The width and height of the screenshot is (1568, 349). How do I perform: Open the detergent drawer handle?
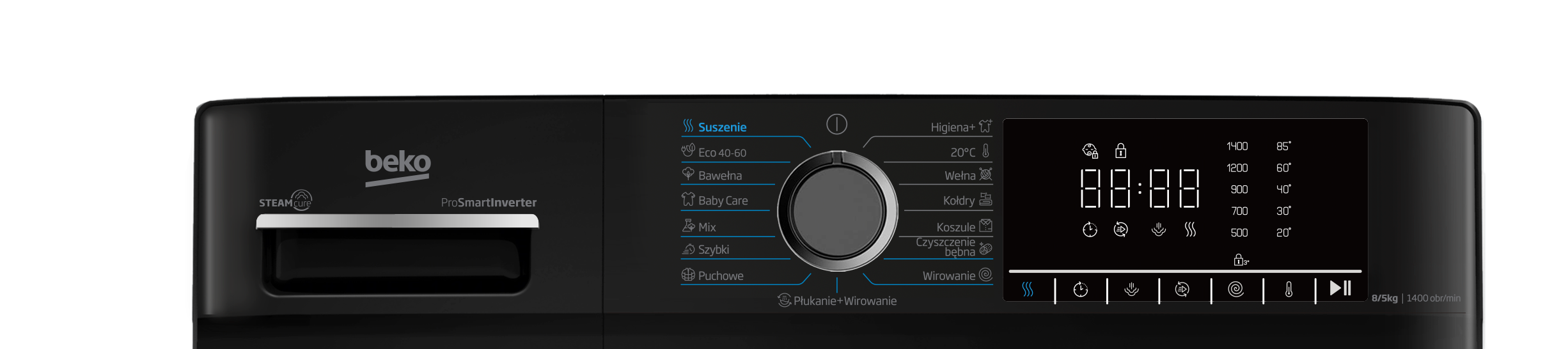click(397, 222)
